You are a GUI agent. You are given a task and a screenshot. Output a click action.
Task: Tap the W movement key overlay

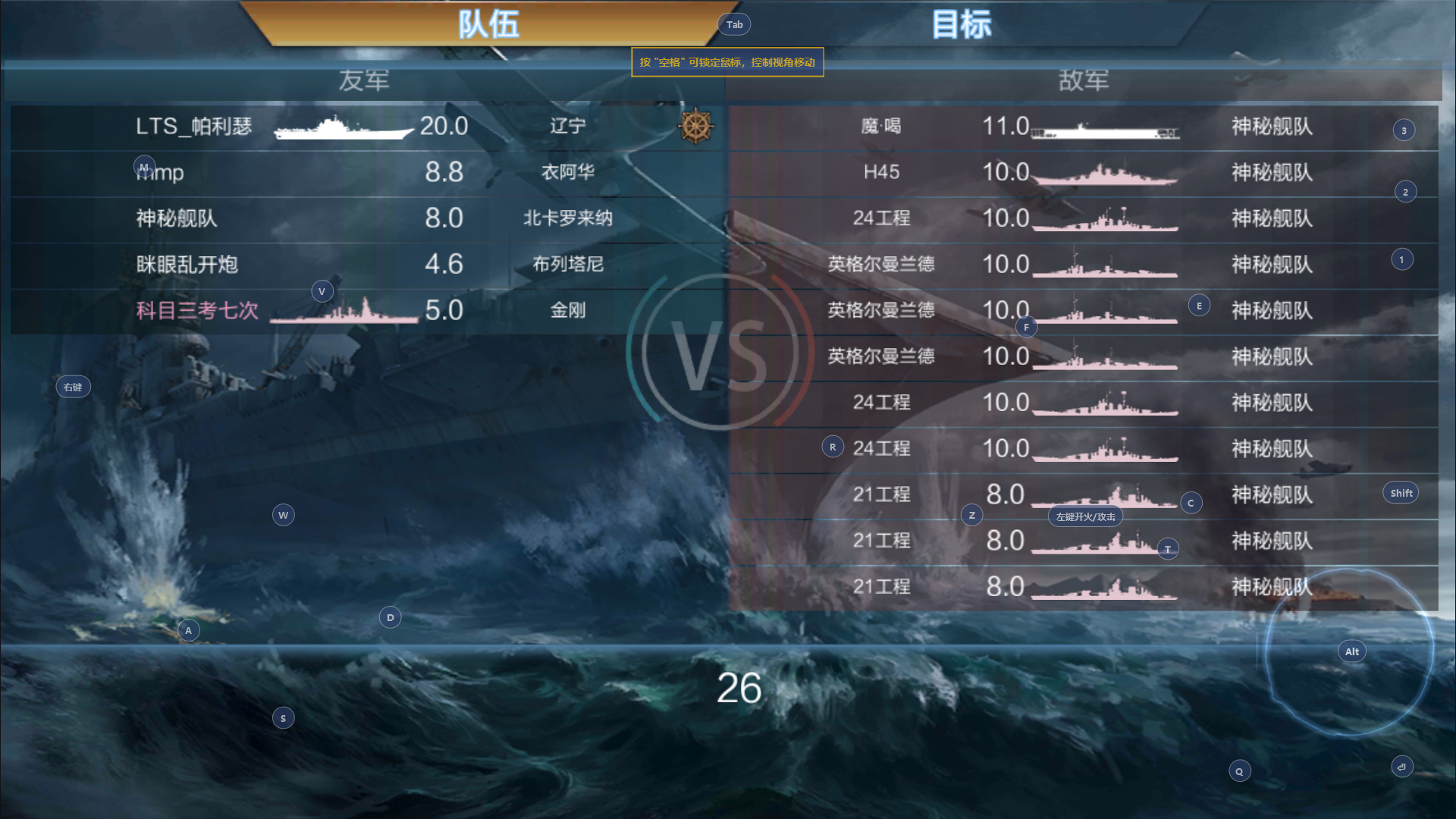click(283, 515)
